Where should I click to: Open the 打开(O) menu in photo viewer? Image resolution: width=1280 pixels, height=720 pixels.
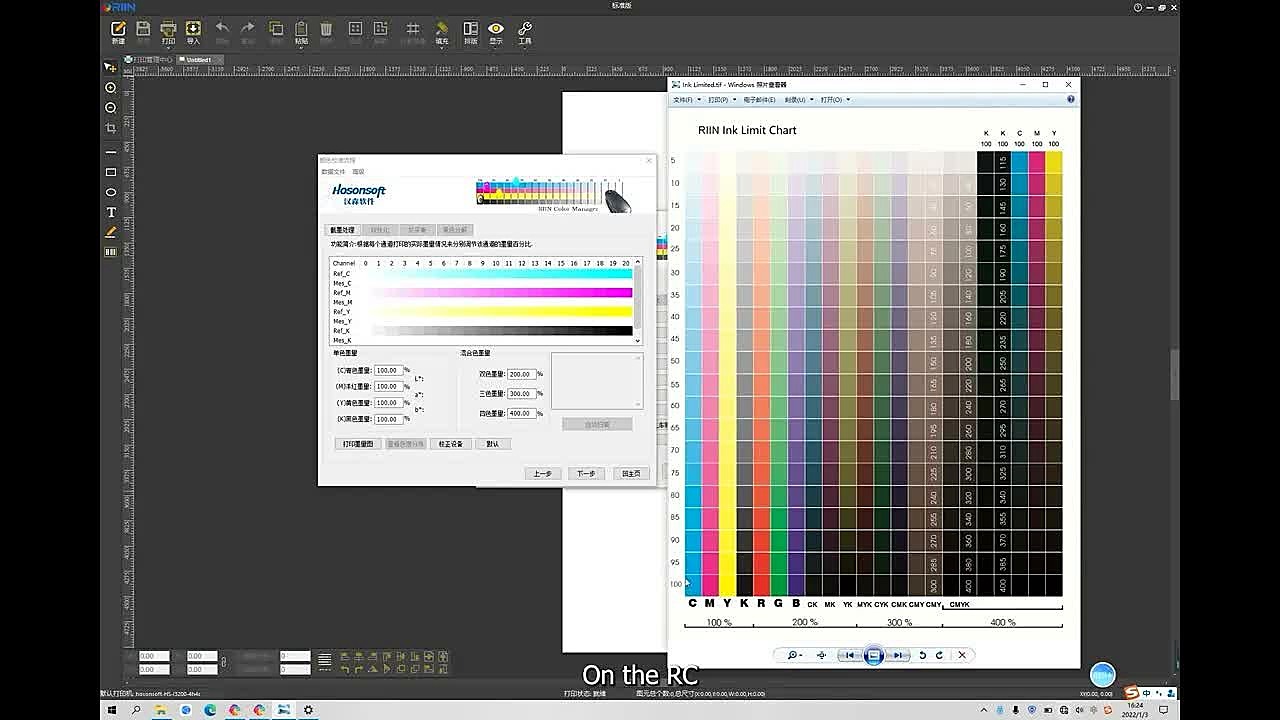click(836, 100)
